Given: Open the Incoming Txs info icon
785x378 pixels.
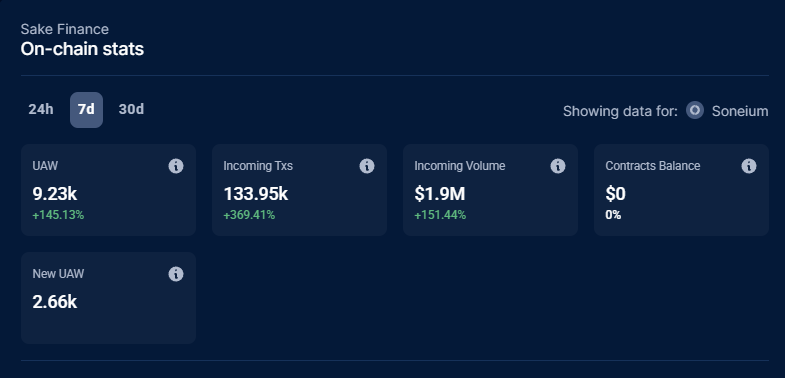Looking at the screenshot, I should [367, 166].
